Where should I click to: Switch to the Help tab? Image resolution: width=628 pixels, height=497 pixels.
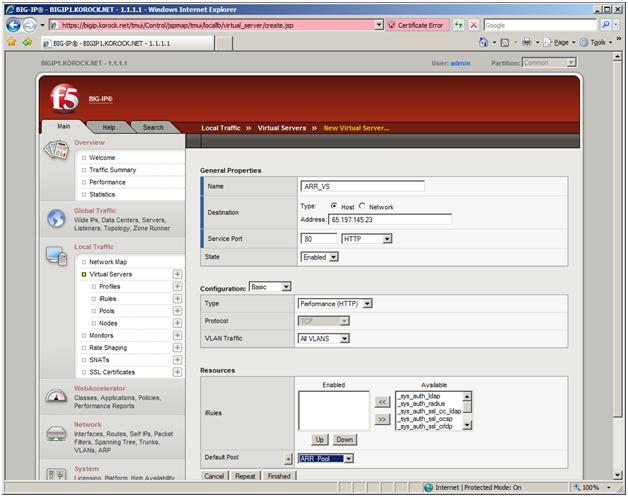tap(109, 127)
